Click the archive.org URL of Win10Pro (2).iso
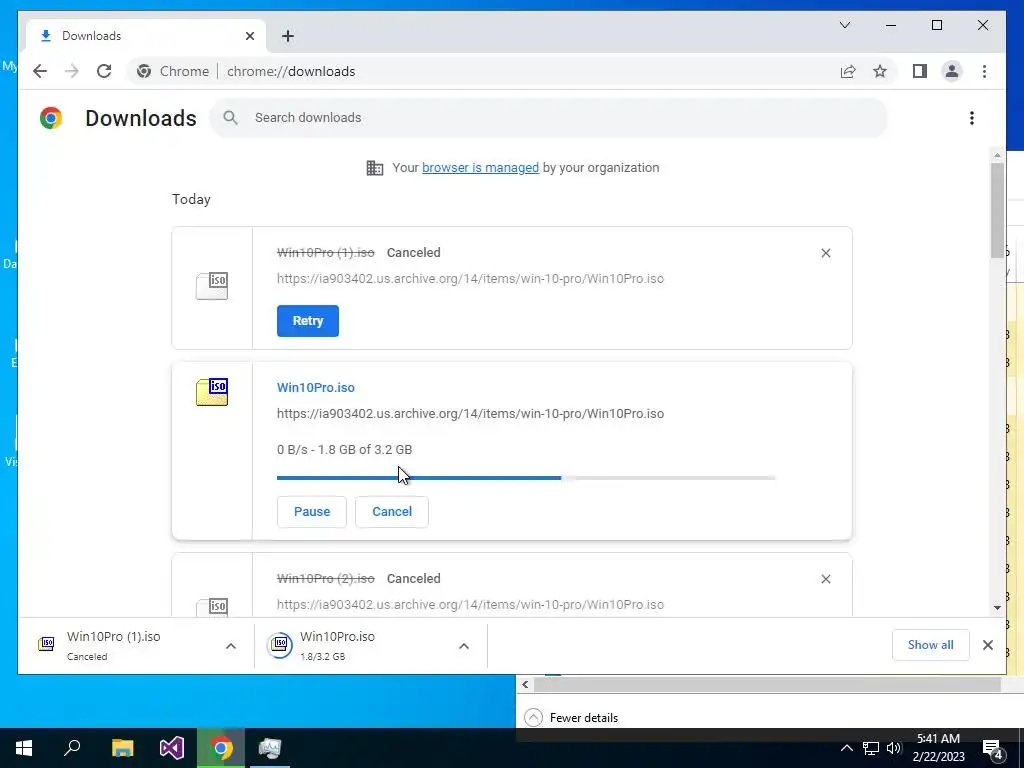The image size is (1024, 768). tap(470, 605)
